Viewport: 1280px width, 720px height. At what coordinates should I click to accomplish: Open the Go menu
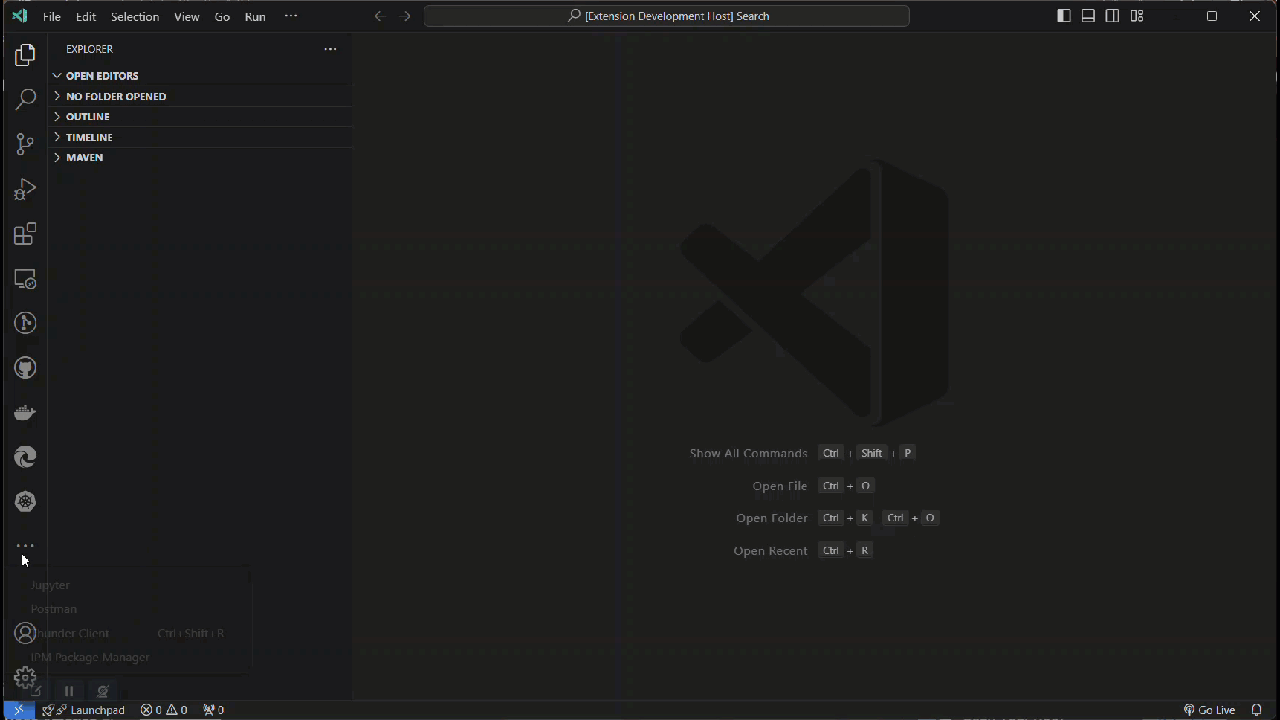point(222,17)
